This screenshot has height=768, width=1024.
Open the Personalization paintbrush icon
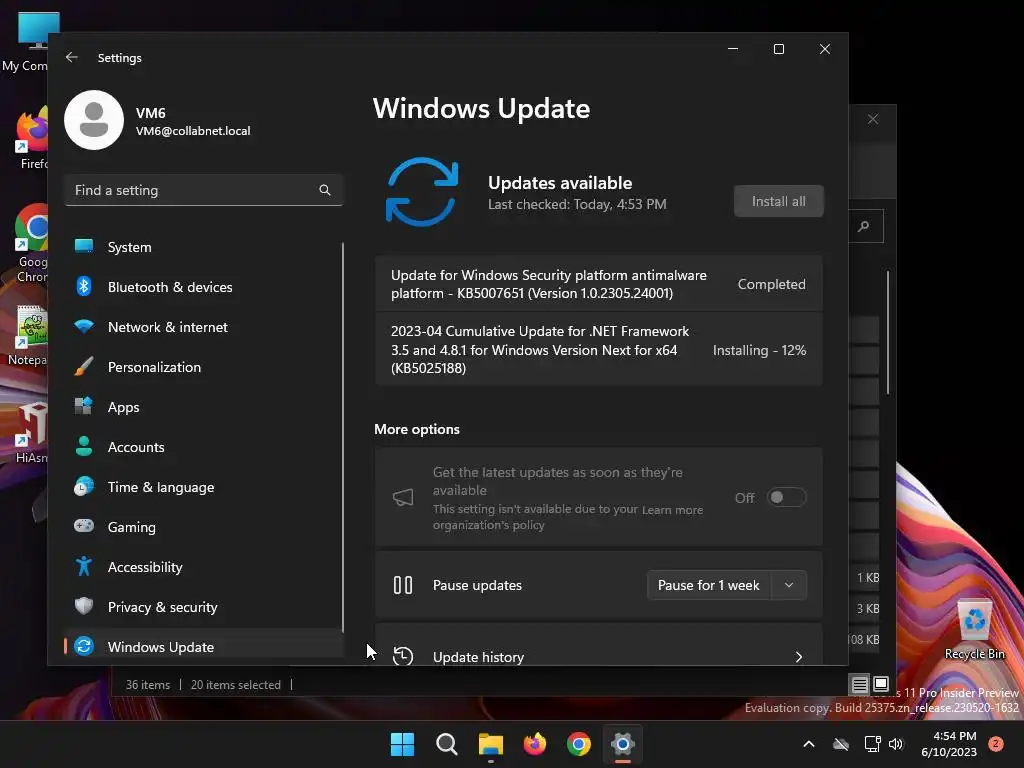[84, 366]
